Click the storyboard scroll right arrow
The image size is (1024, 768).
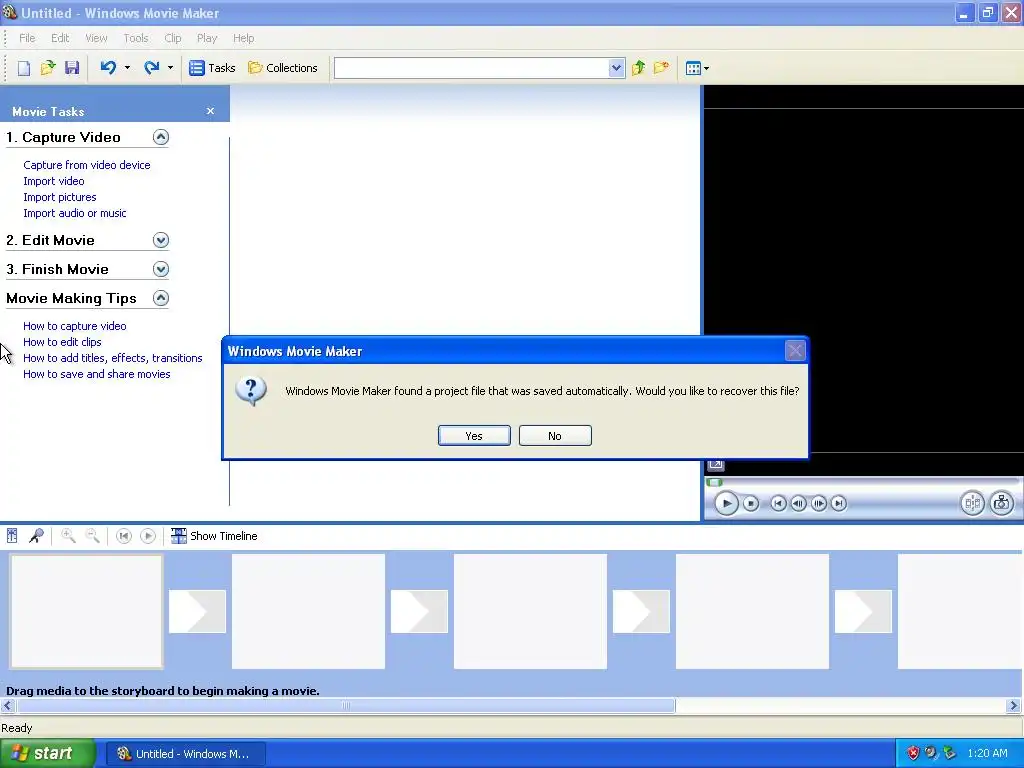(x=1014, y=705)
